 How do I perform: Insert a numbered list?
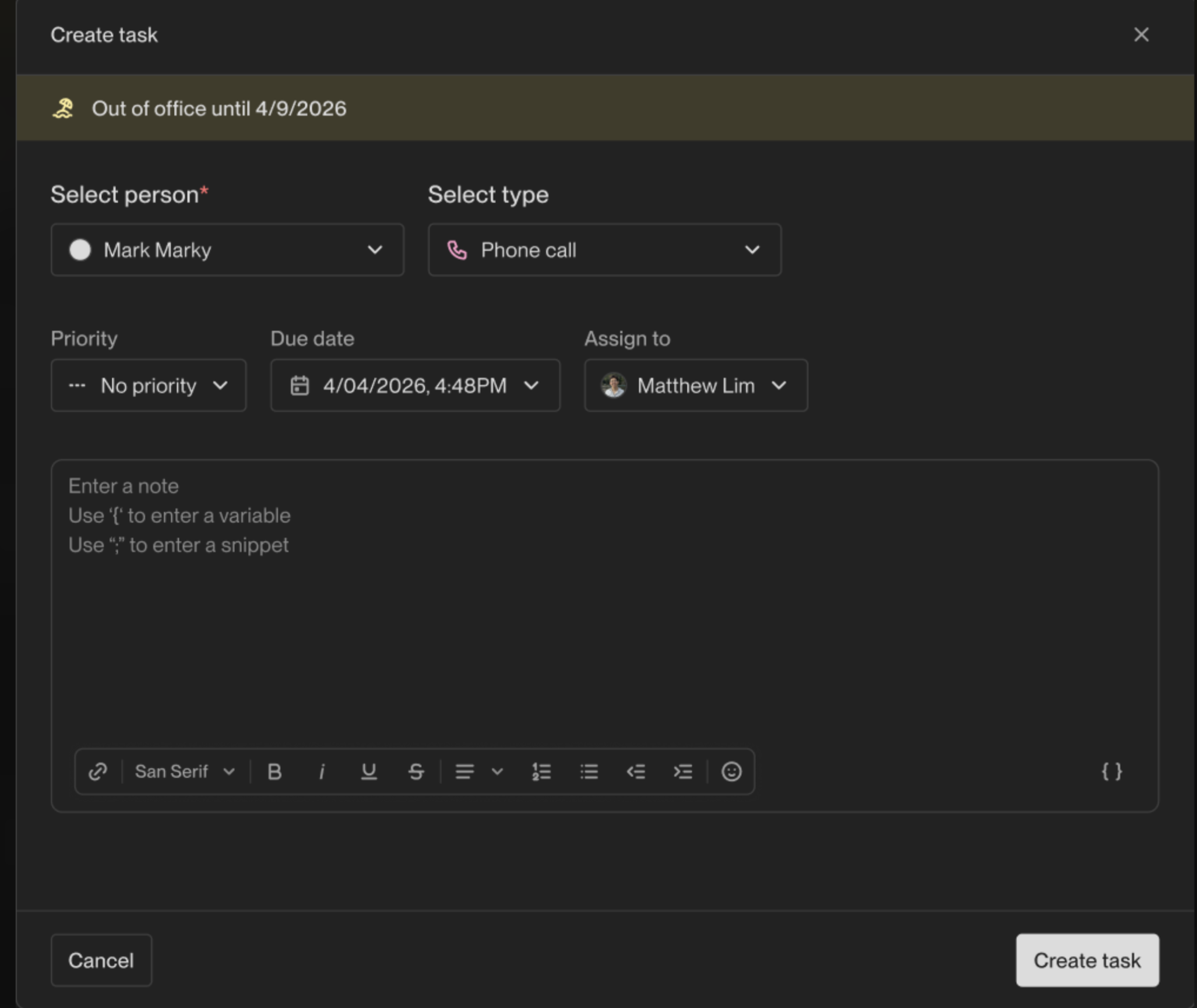541,771
